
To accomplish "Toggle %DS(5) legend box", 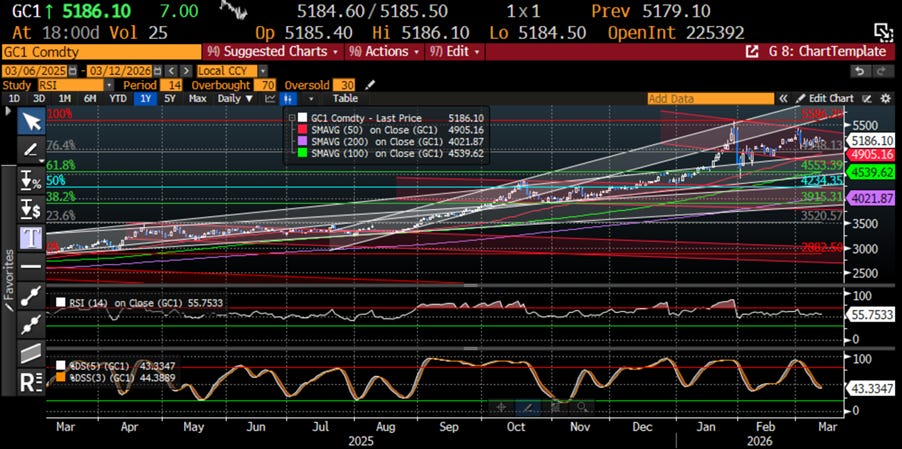I will [60, 365].
